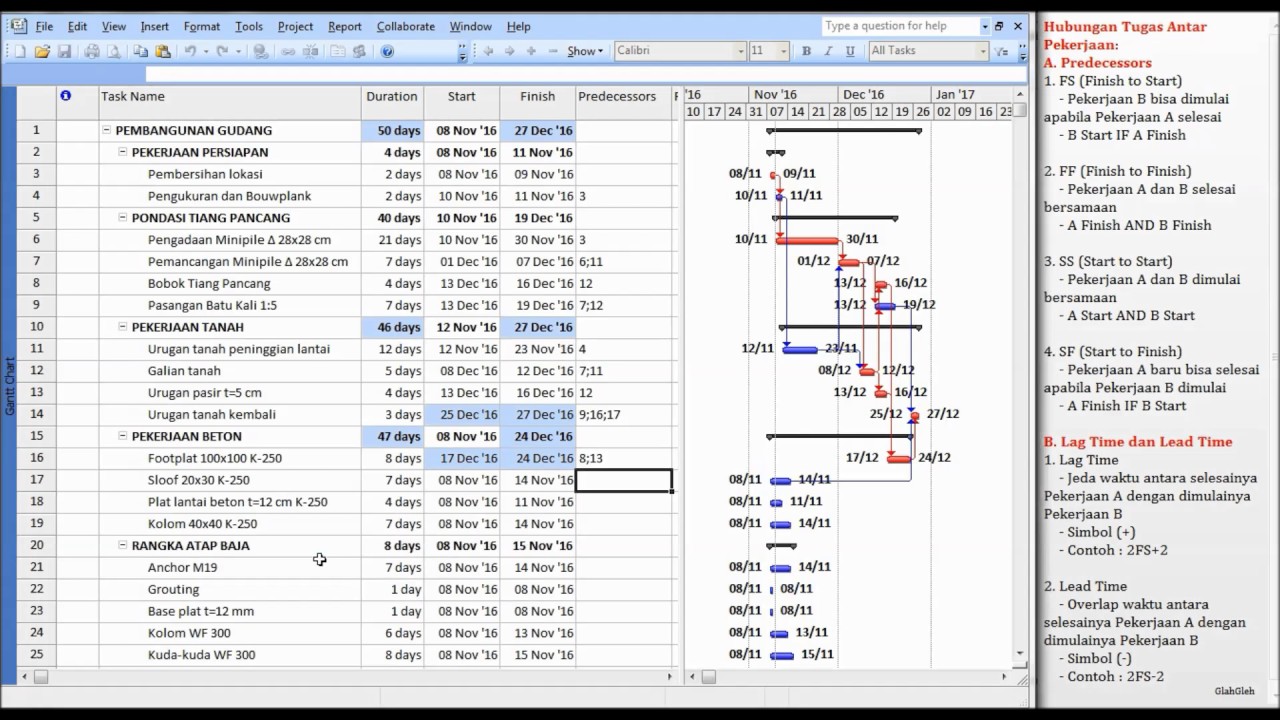Save the project with the floppy icon
The image size is (1280, 720).
point(64,51)
